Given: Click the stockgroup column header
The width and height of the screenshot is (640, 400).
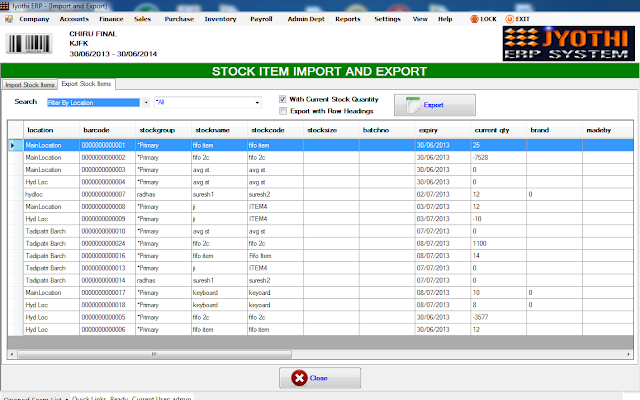Looking at the screenshot, I should (x=163, y=130).
